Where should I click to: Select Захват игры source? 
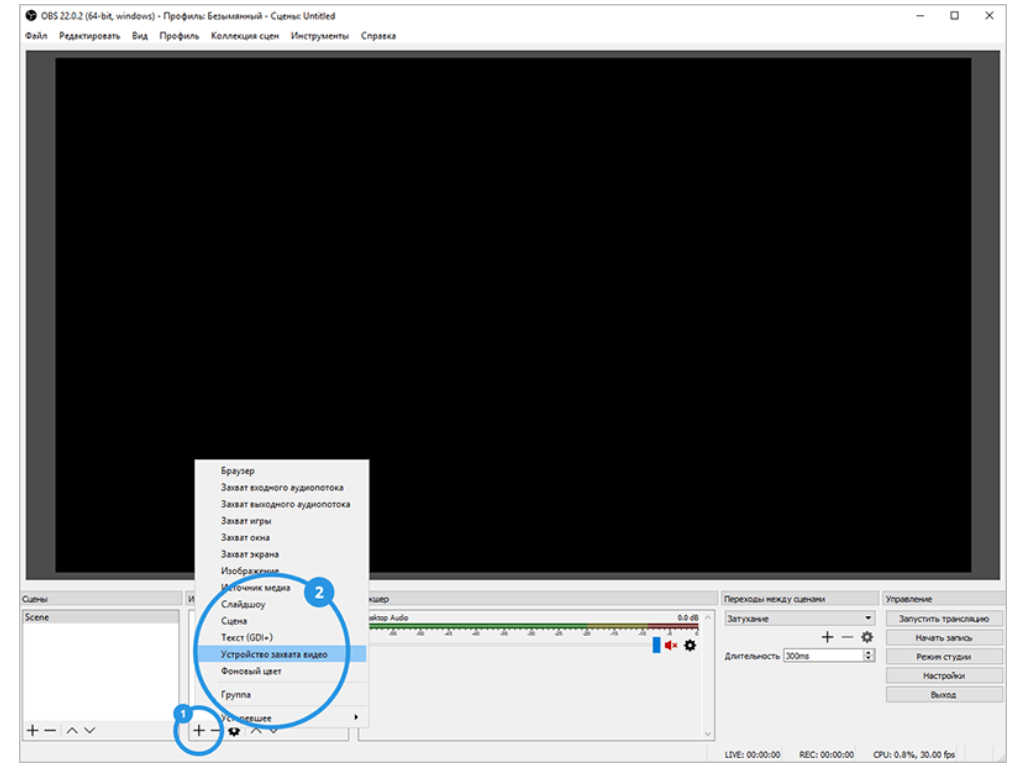281,521
